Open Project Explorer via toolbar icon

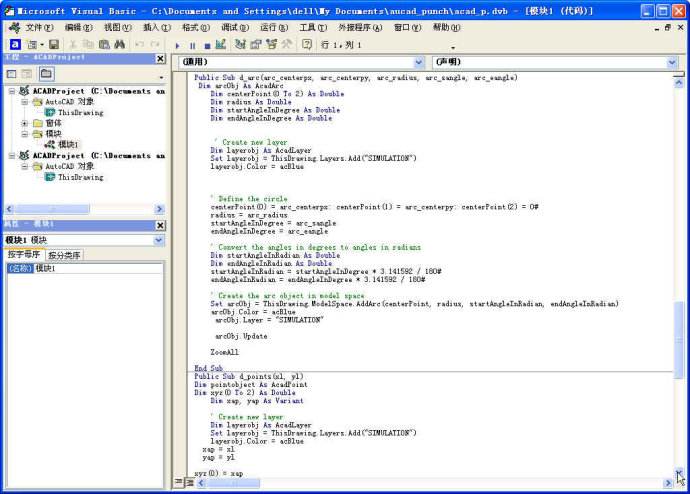(240, 44)
